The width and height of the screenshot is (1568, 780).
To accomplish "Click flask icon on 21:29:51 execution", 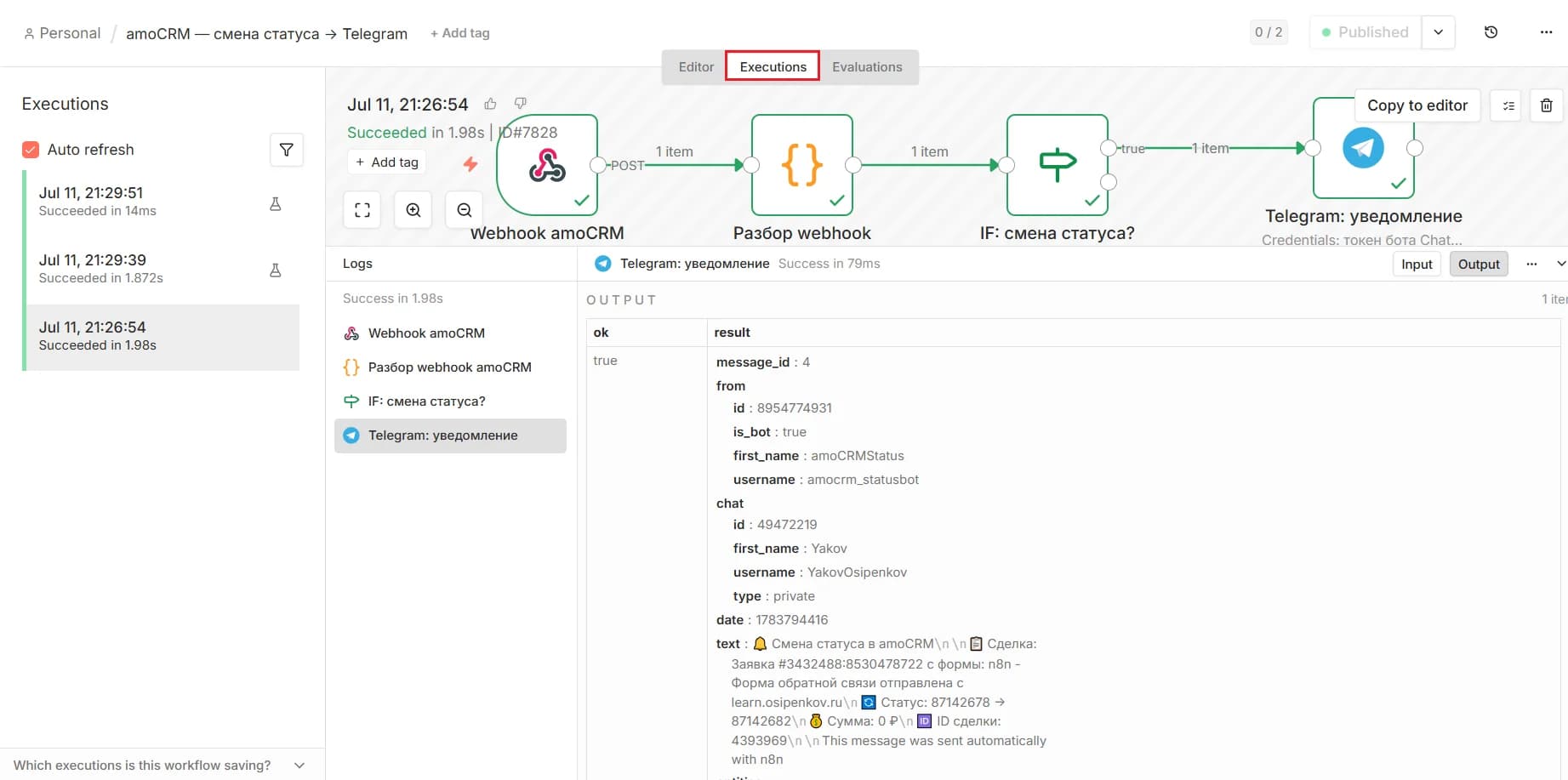I will click(x=276, y=204).
